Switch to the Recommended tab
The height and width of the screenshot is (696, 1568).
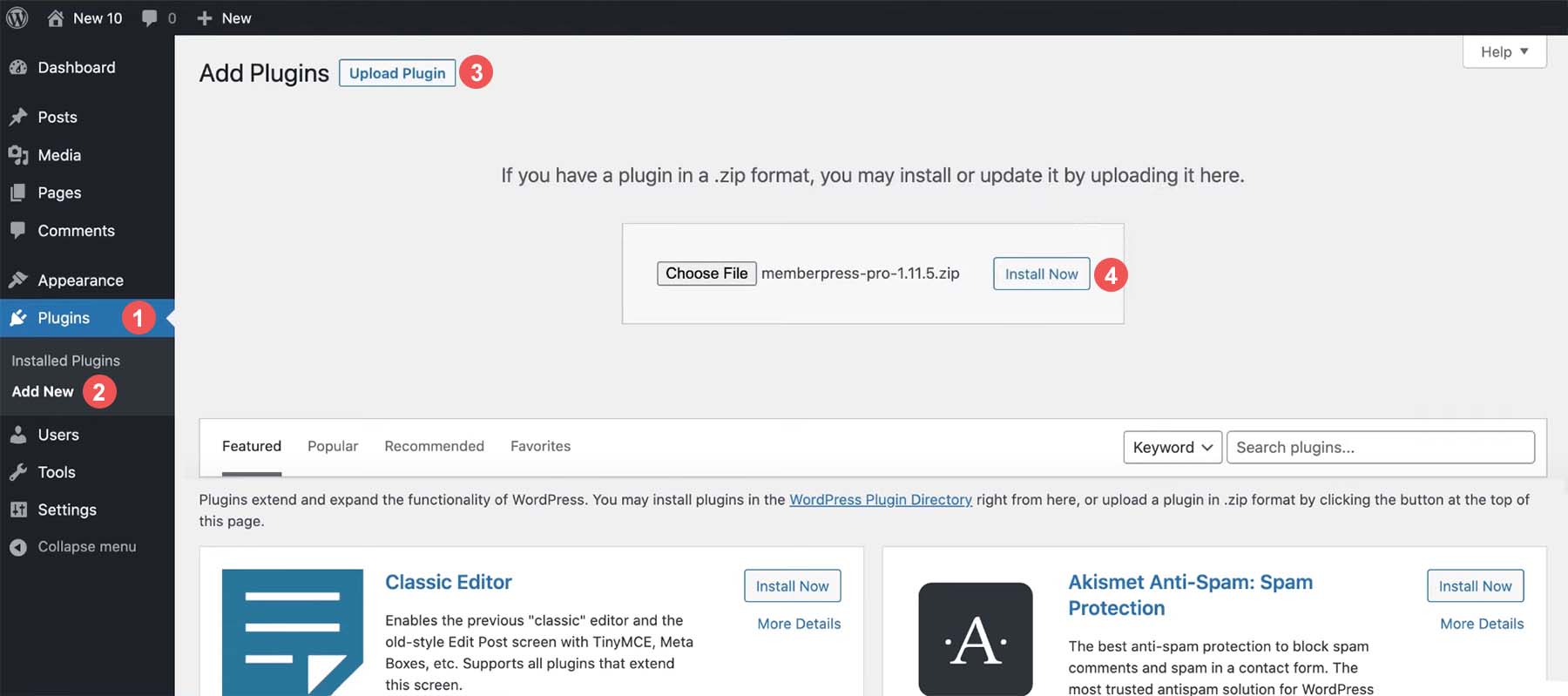(434, 446)
